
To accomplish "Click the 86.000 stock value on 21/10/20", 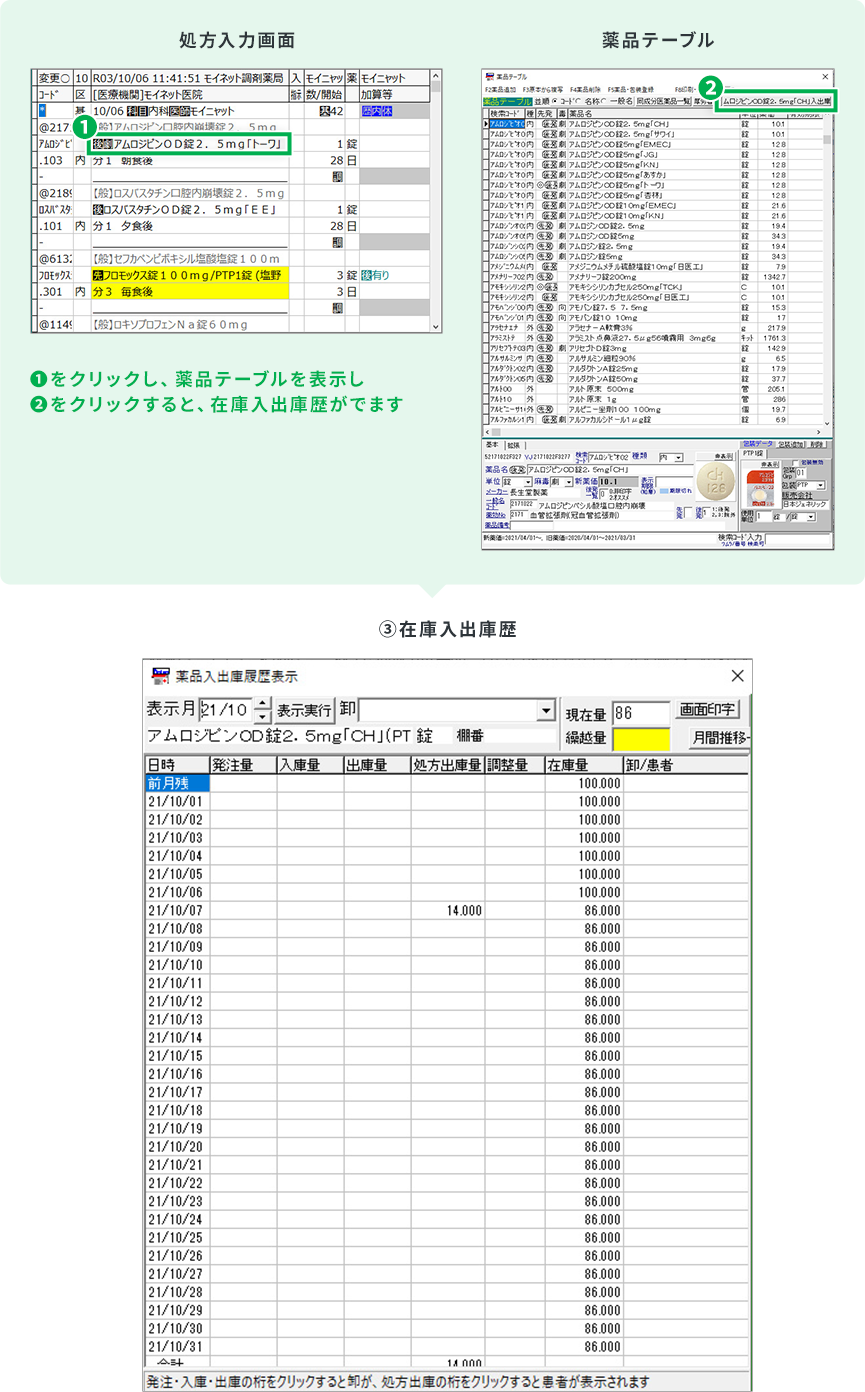I will click(600, 1146).
